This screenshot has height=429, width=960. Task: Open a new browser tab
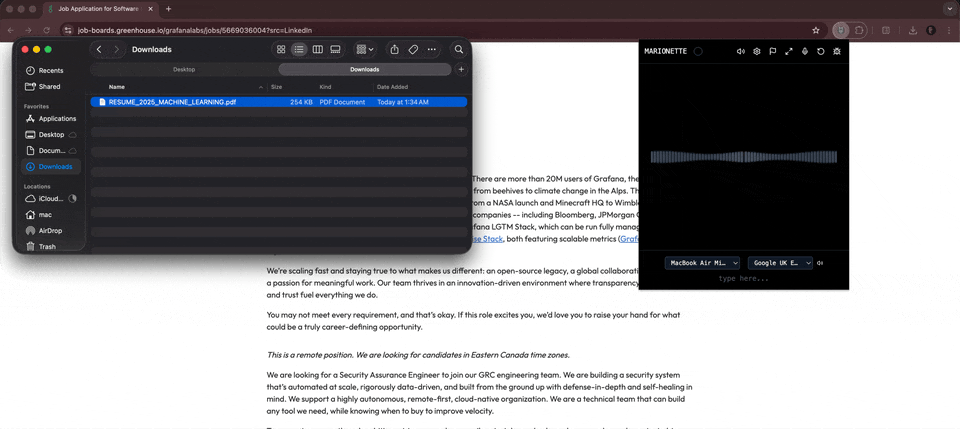[168, 9]
